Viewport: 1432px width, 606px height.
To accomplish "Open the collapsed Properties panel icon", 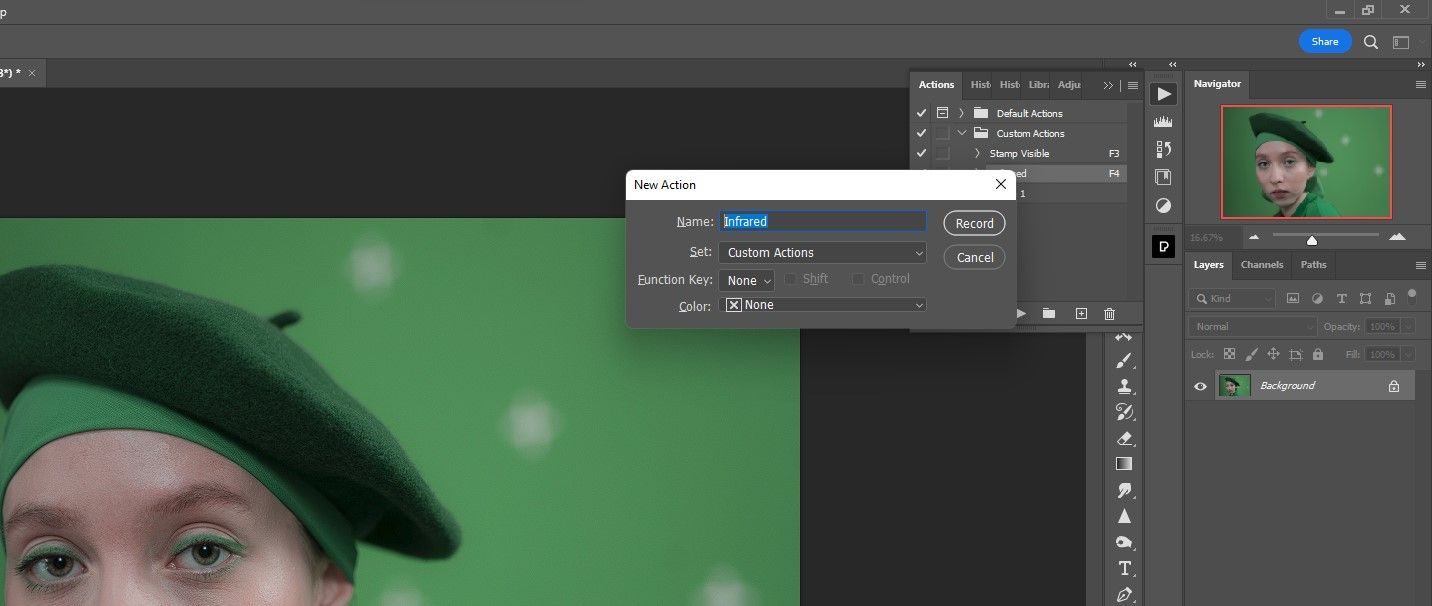I will (x=1163, y=177).
